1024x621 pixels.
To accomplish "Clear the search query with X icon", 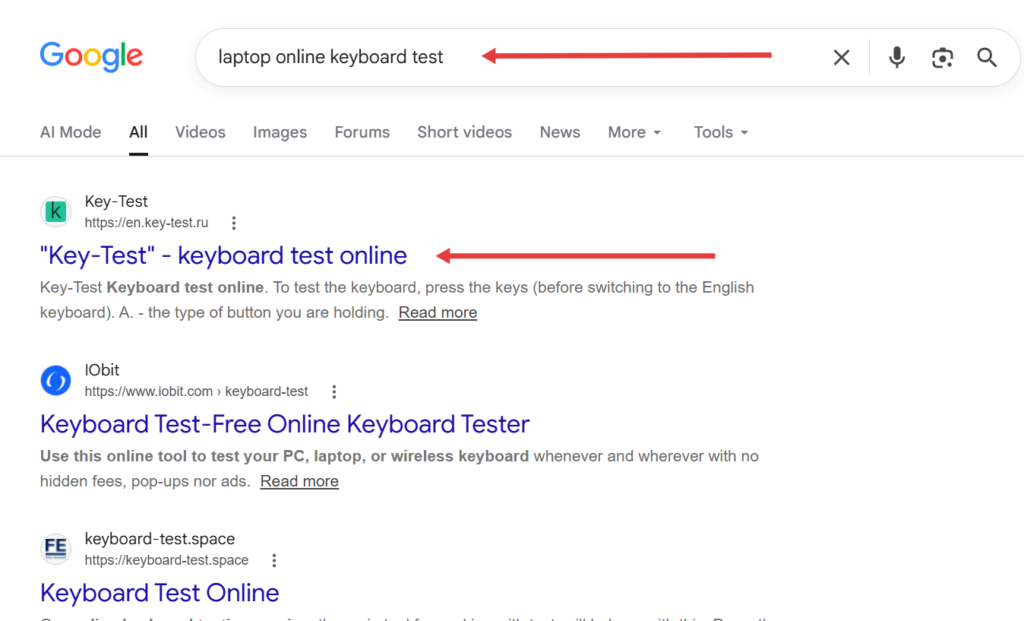I will (x=841, y=57).
